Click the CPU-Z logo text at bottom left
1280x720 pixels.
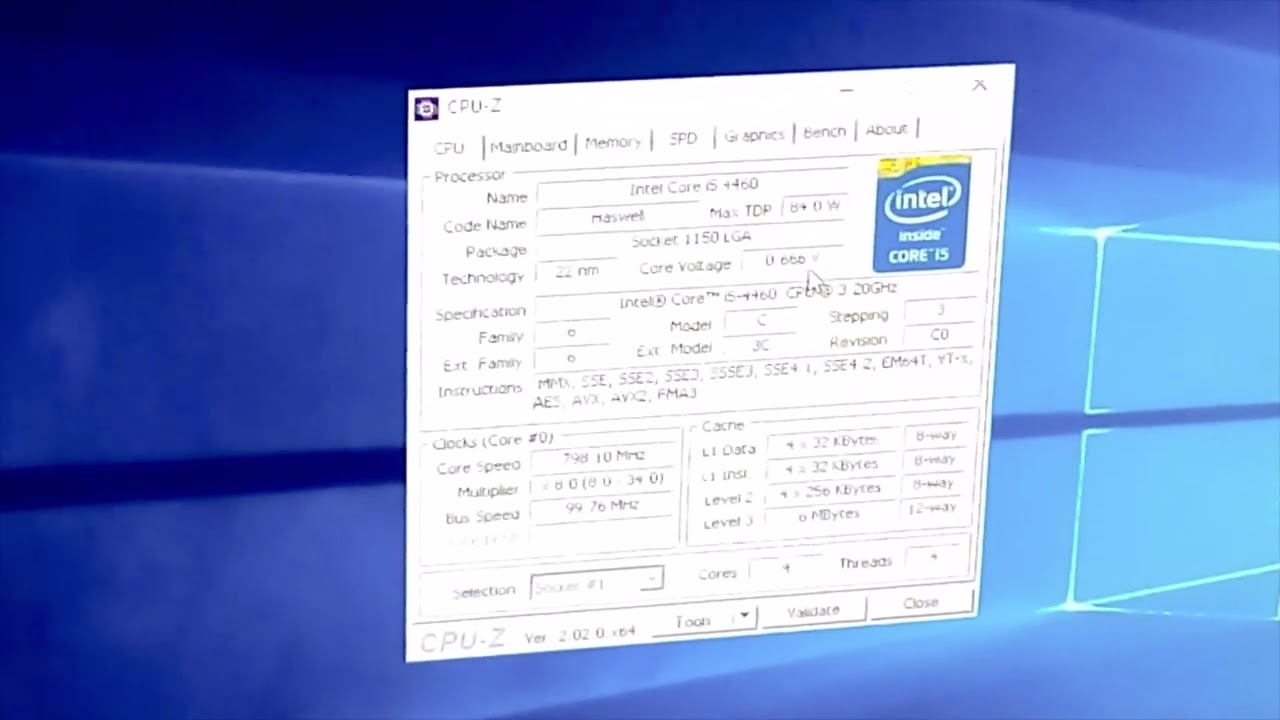pyautogui.click(x=462, y=640)
